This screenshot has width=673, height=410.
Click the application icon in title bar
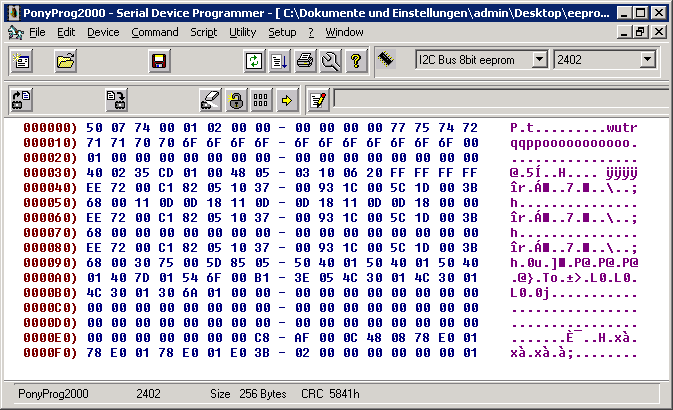click(14, 13)
